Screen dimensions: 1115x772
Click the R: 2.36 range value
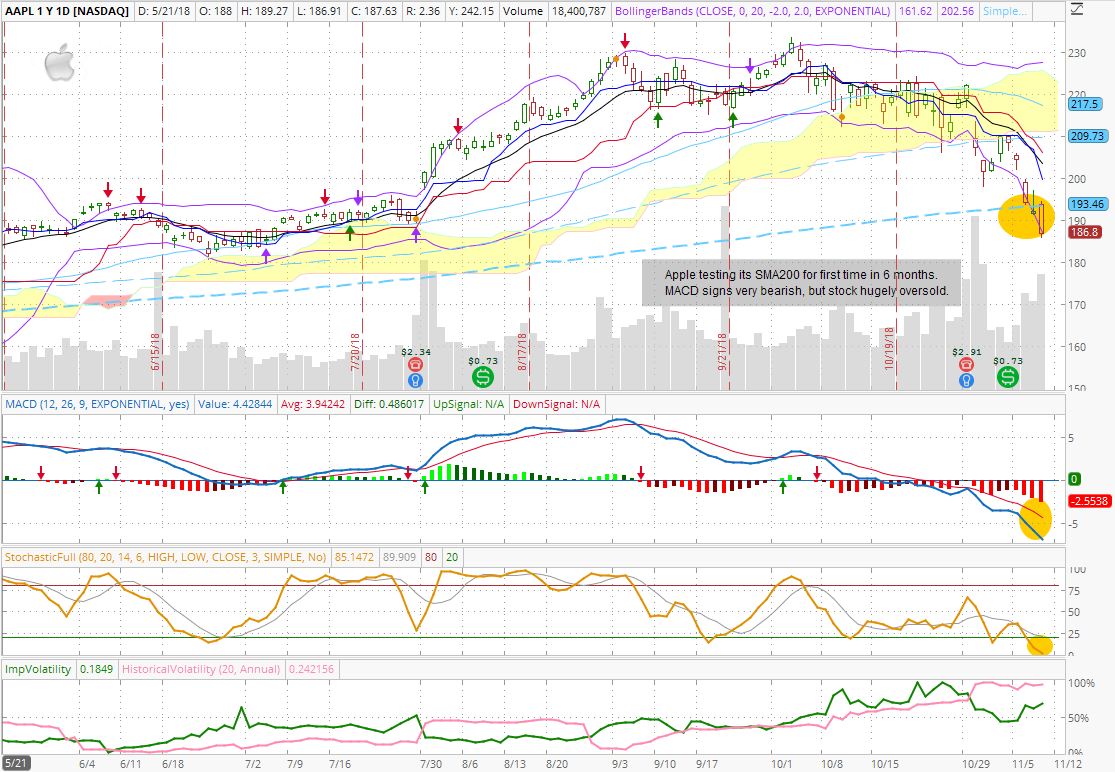click(x=424, y=11)
